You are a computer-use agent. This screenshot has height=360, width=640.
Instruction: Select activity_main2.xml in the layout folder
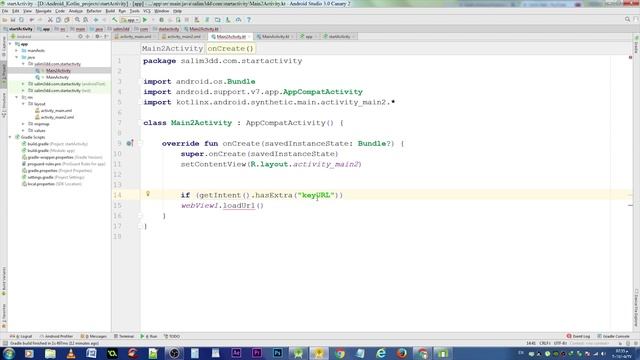(x=57, y=117)
